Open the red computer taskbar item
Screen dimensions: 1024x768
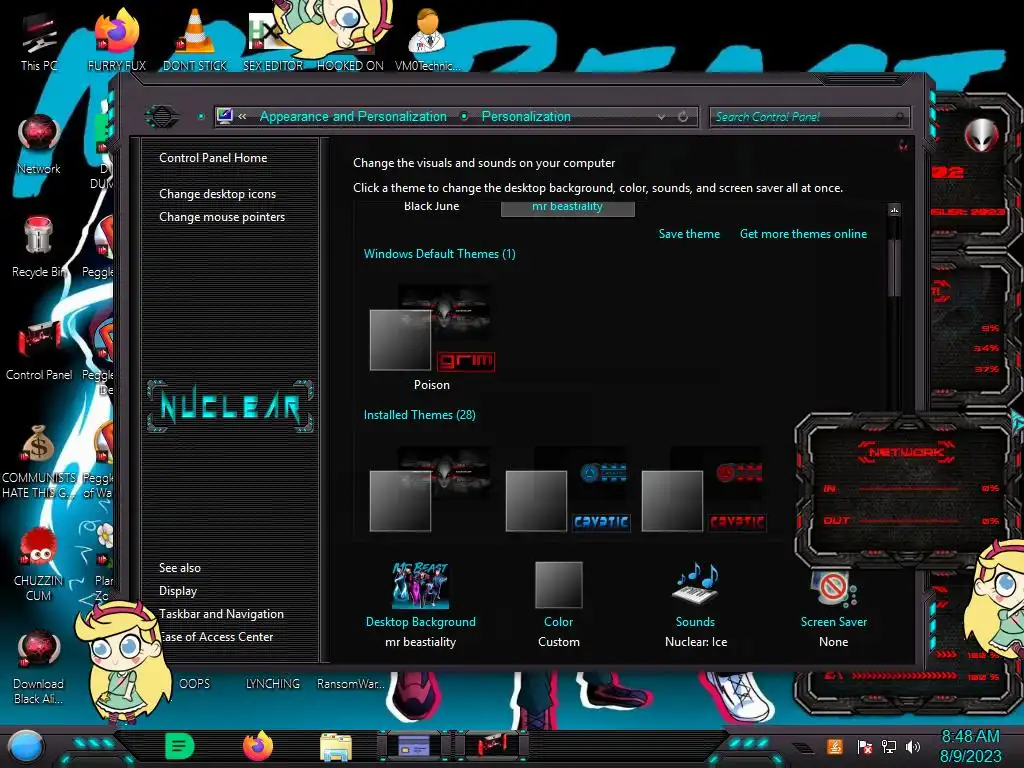(492, 746)
